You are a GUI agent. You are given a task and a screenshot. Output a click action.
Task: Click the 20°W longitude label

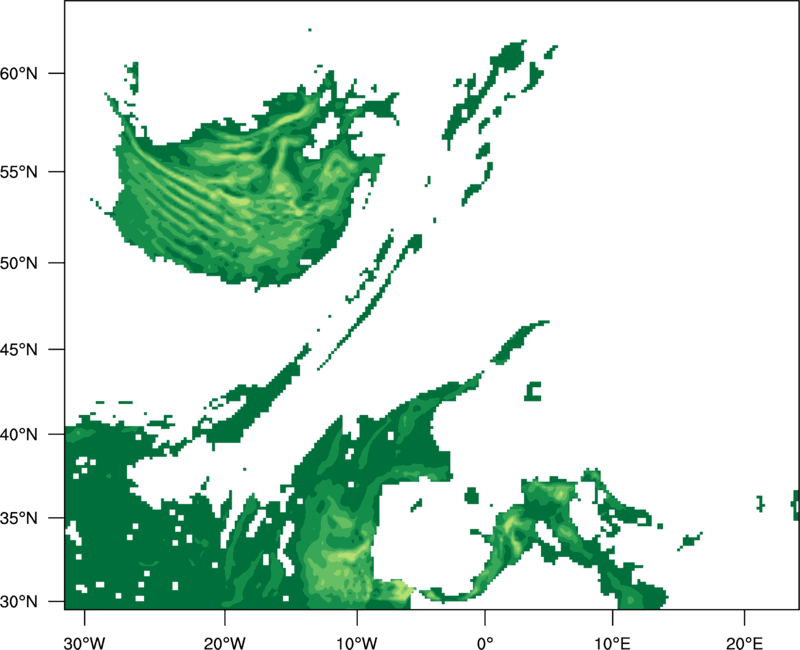coord(225,643)
